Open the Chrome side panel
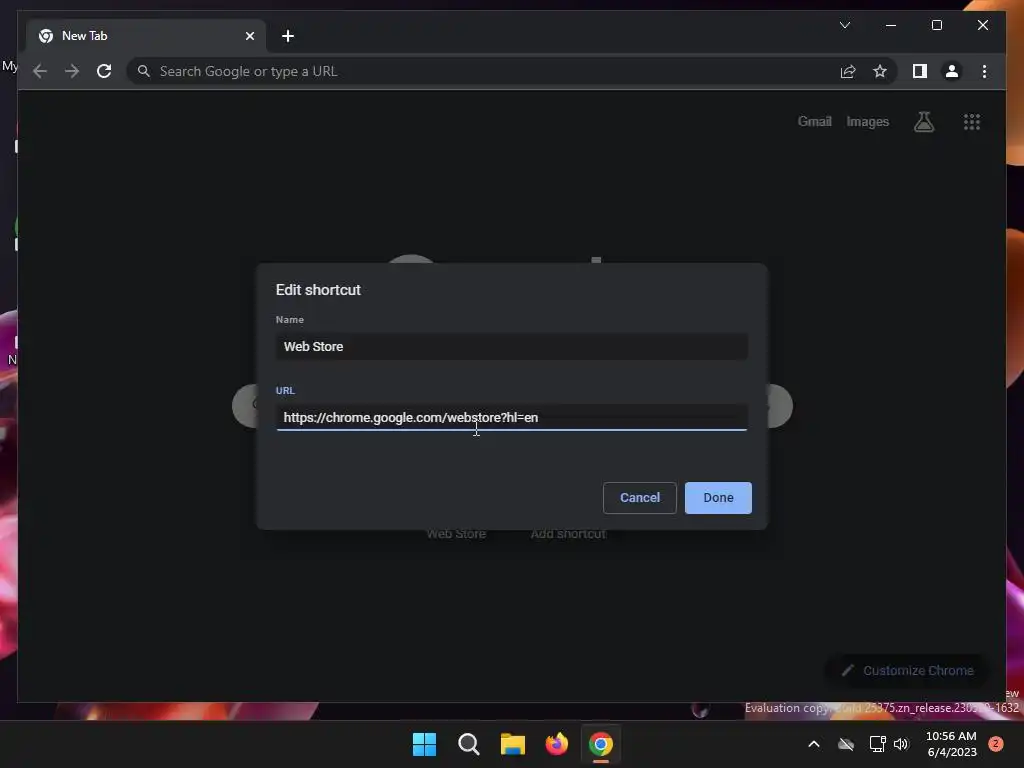 [920, 71]
